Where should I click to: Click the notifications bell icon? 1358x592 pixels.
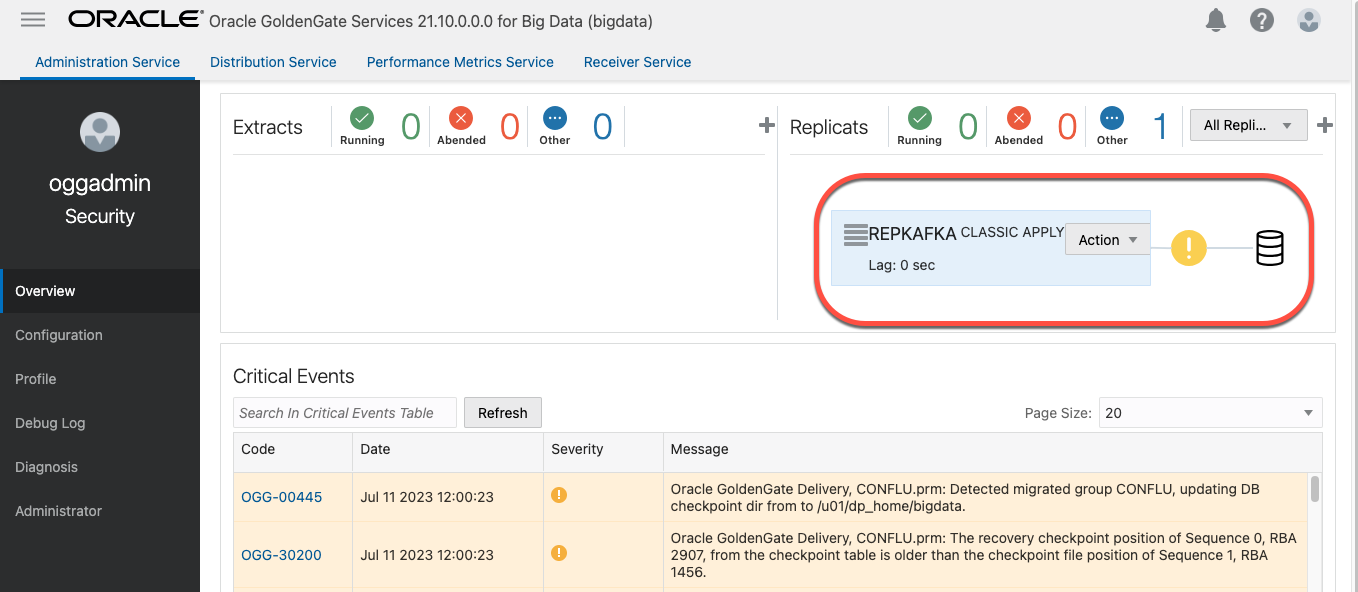[x=1216, y=20]
